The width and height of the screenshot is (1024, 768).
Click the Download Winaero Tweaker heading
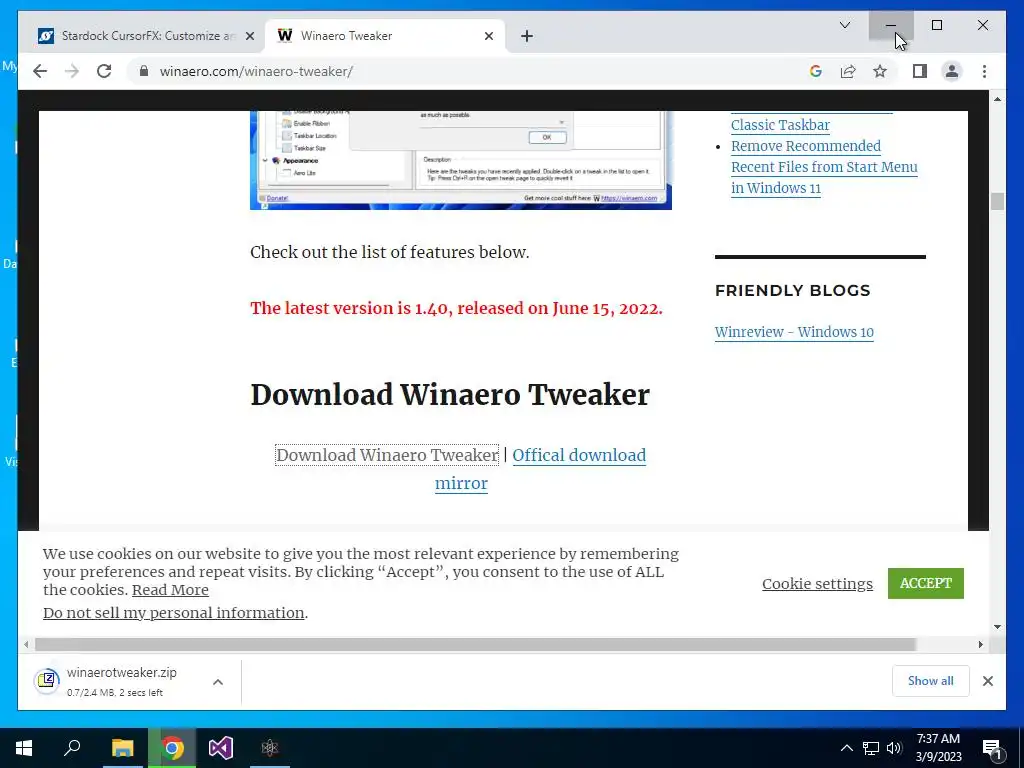point(450,394)
